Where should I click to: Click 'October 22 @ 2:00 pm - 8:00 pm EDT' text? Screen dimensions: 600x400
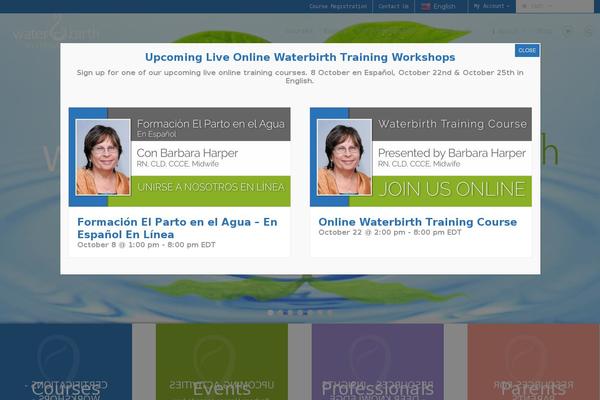(390, 232)
